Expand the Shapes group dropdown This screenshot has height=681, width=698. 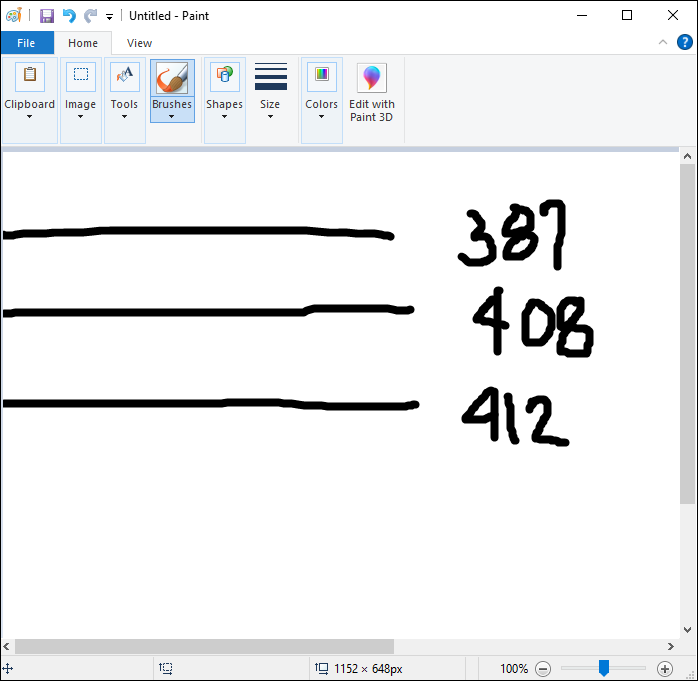pyautogui.click(x=224, y=117)
